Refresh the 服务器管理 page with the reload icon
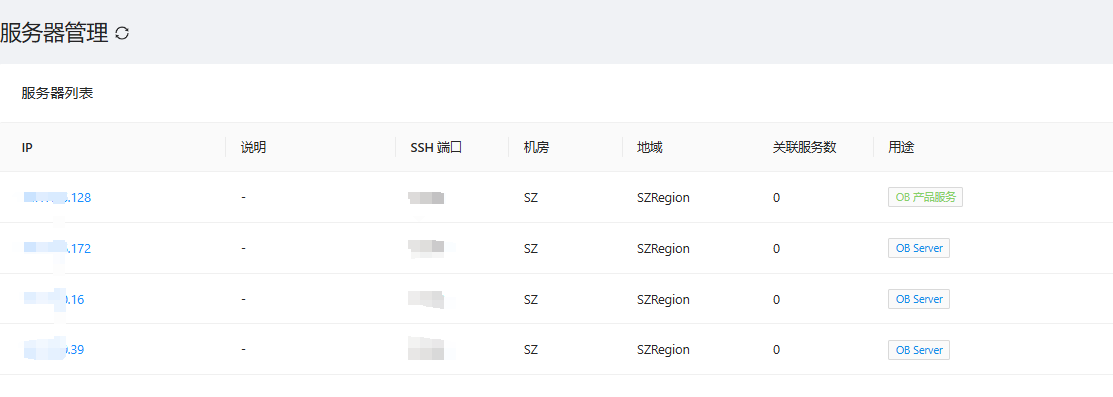This screenshot has height=397, width=1113. coord(122,33)
